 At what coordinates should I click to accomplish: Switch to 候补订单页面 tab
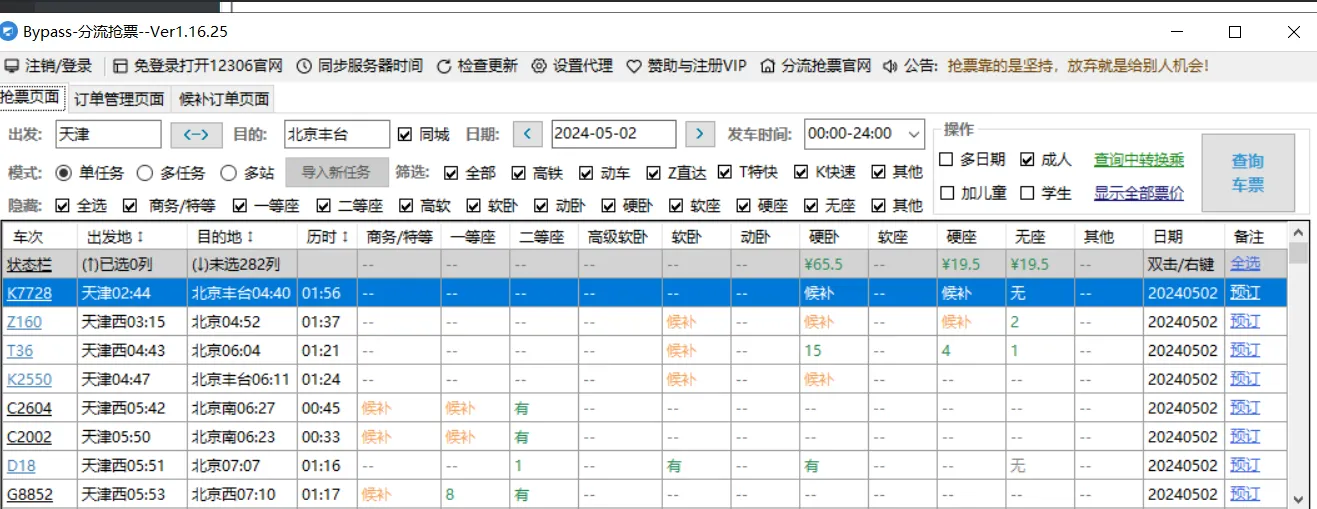click(224, 99)
